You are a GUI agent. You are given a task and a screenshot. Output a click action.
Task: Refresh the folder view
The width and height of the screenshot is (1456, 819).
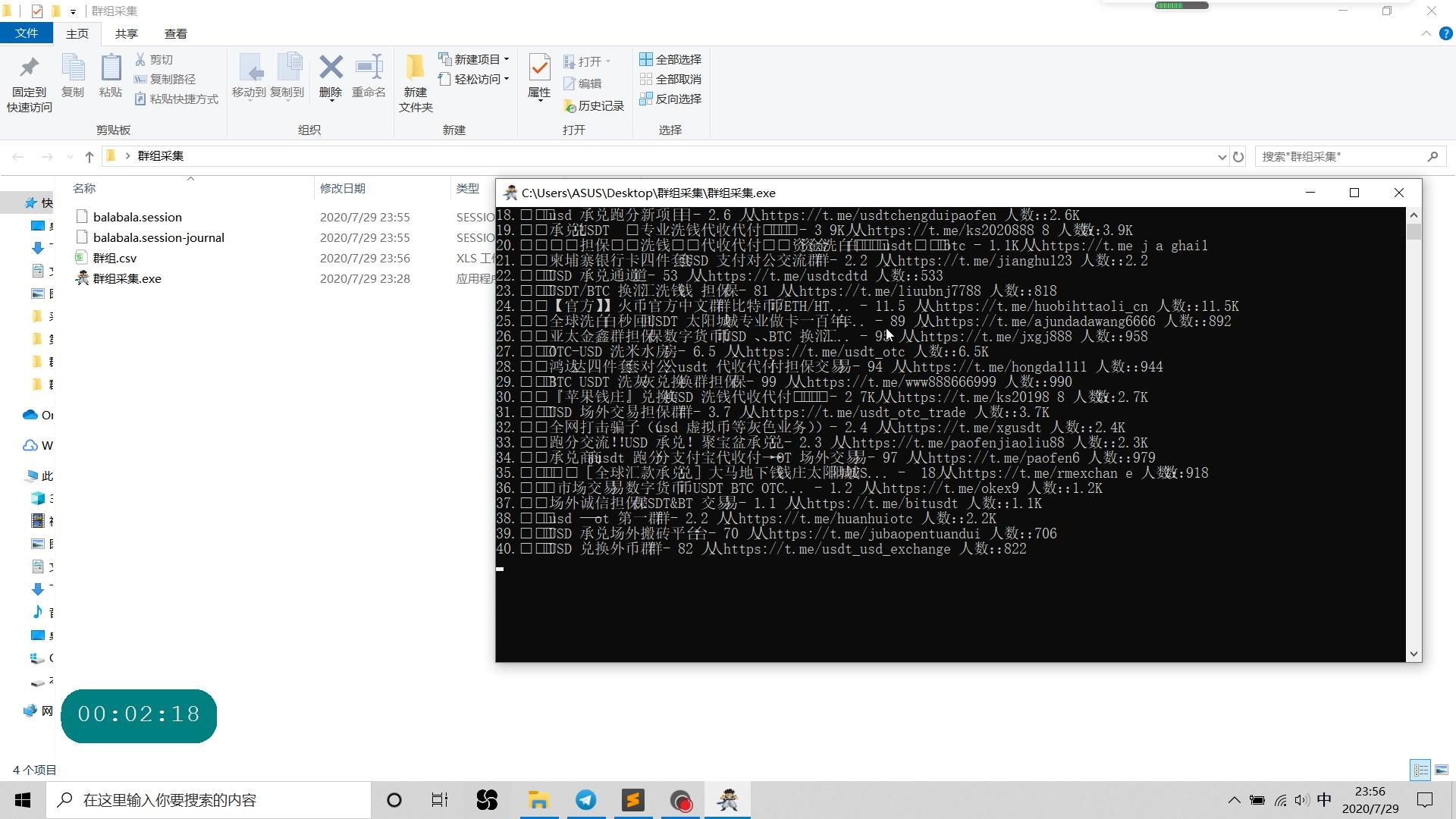tap(1238, 156)
